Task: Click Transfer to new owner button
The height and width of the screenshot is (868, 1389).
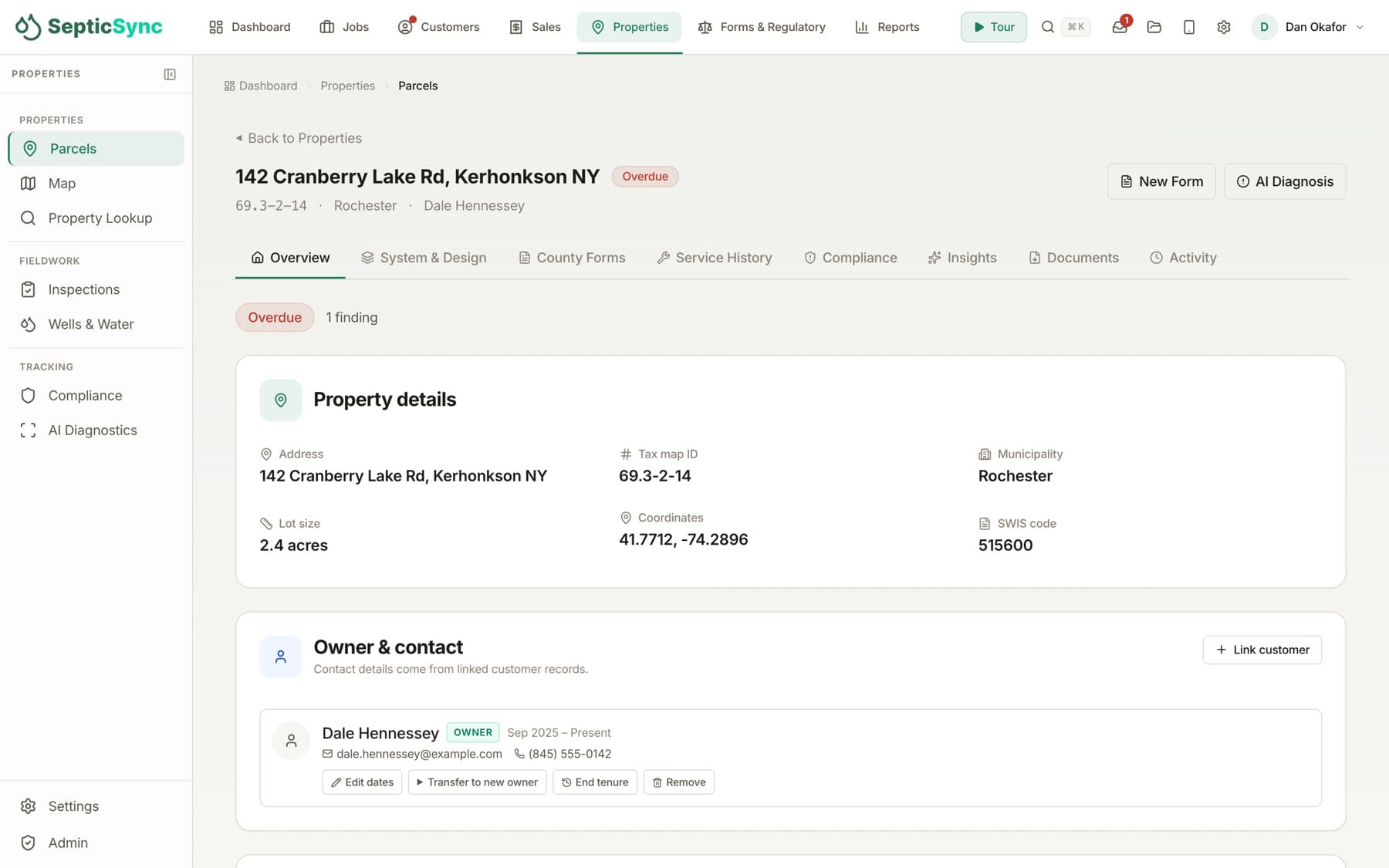Action: click(477, 782)
